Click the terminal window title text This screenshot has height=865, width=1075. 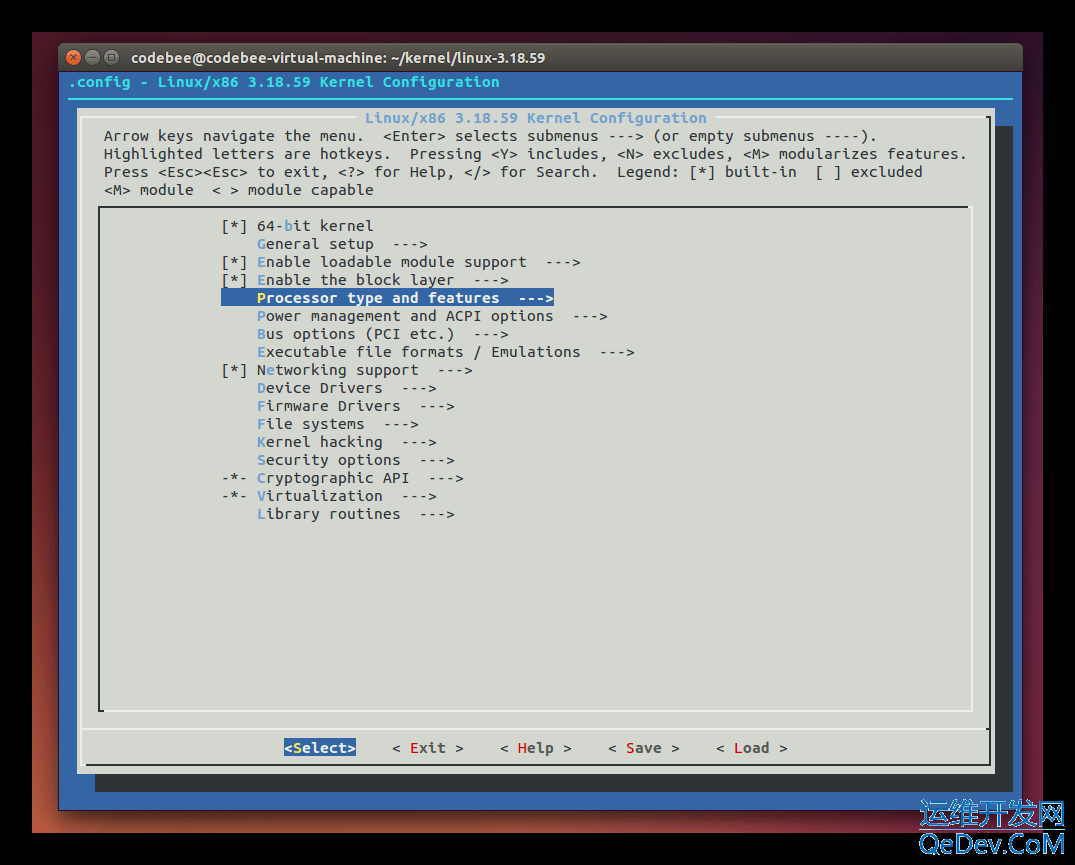tap(338, 58)
